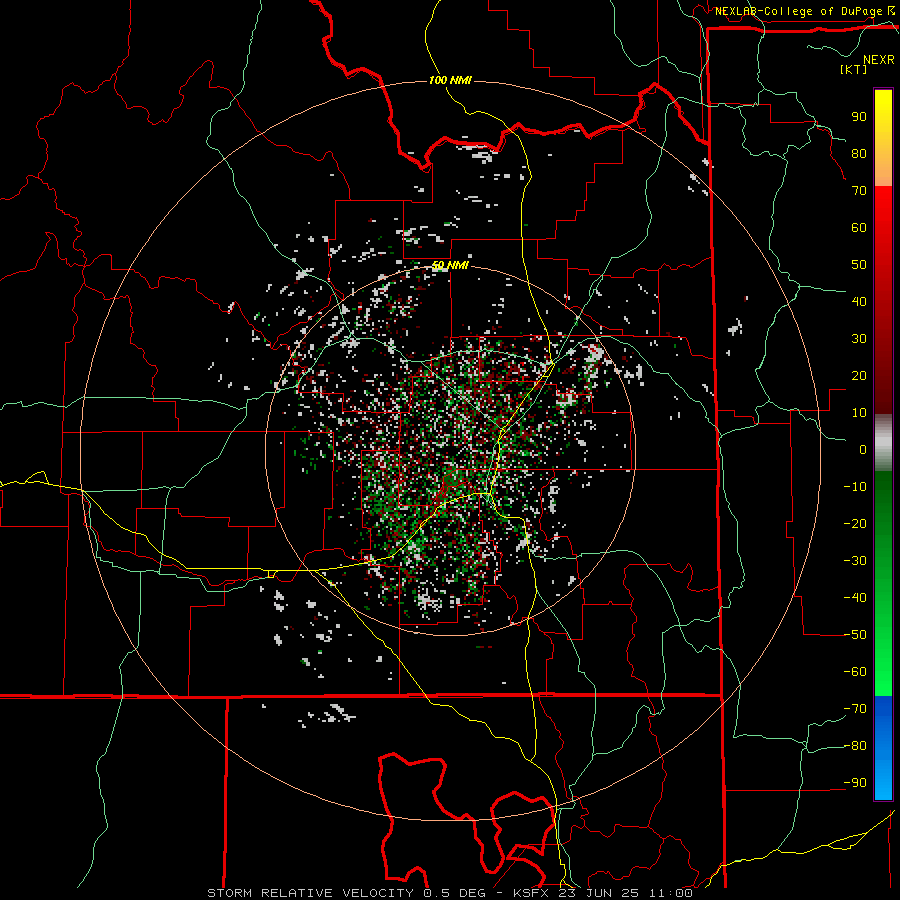
Task: Click the "[KT]" units label
Action: click(x=854, y=69)
